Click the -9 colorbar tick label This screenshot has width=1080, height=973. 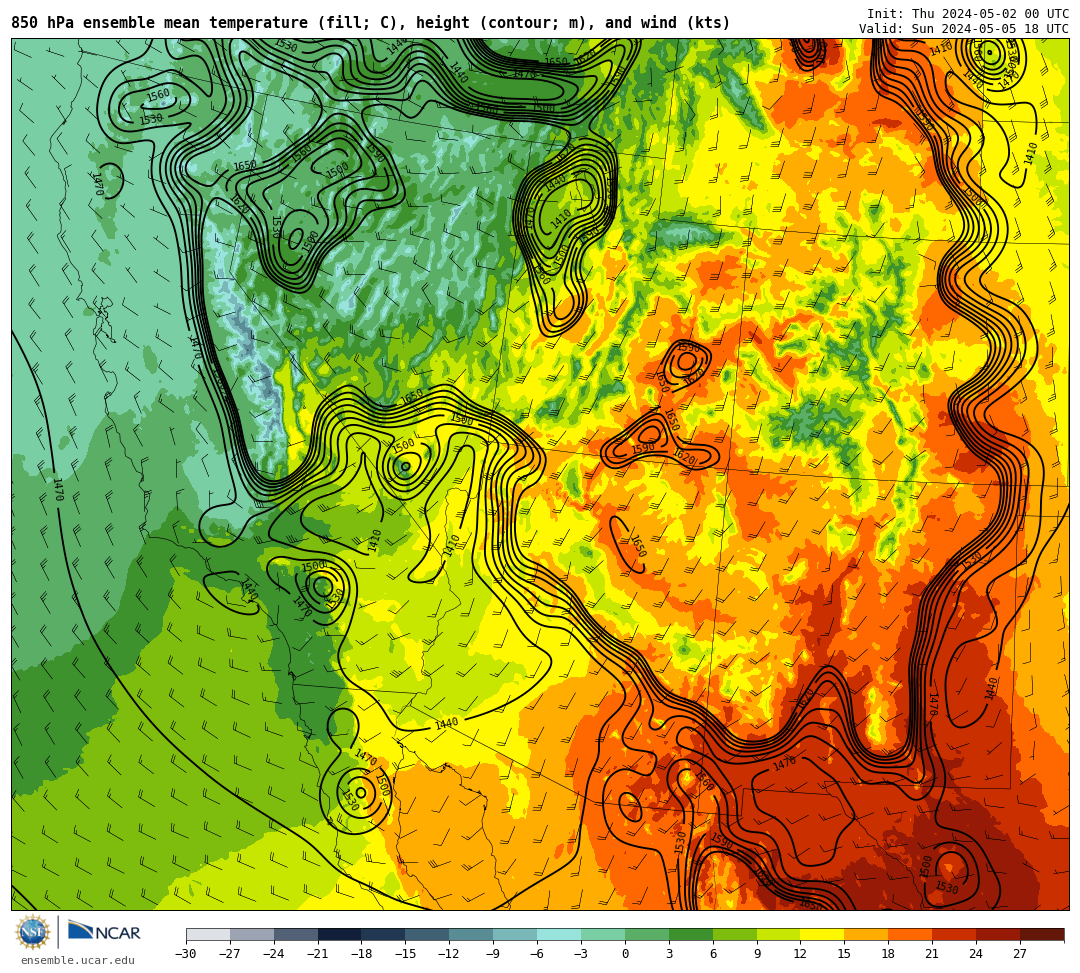(x=493, y=954)
